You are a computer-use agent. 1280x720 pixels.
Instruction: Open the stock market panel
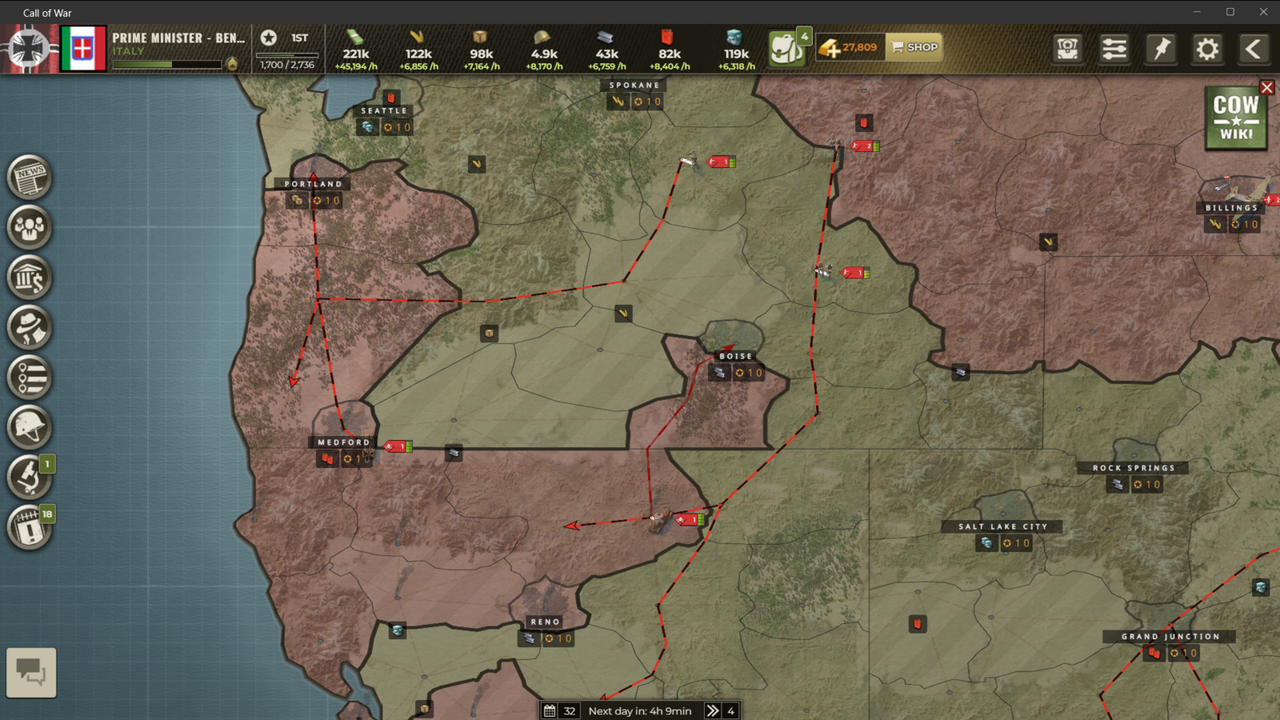pos(30,277)
